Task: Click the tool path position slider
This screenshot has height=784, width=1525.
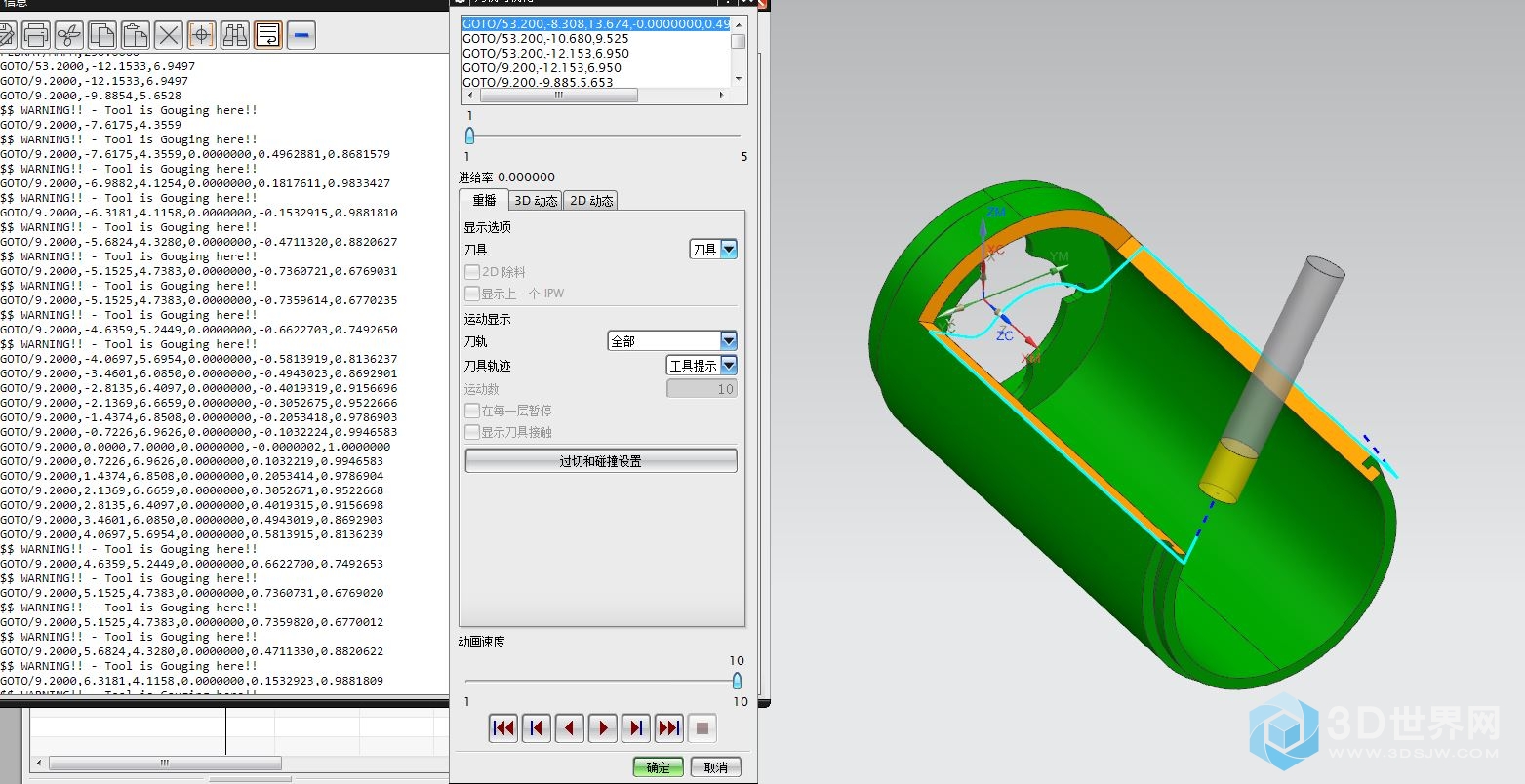Action: [469, 136]
